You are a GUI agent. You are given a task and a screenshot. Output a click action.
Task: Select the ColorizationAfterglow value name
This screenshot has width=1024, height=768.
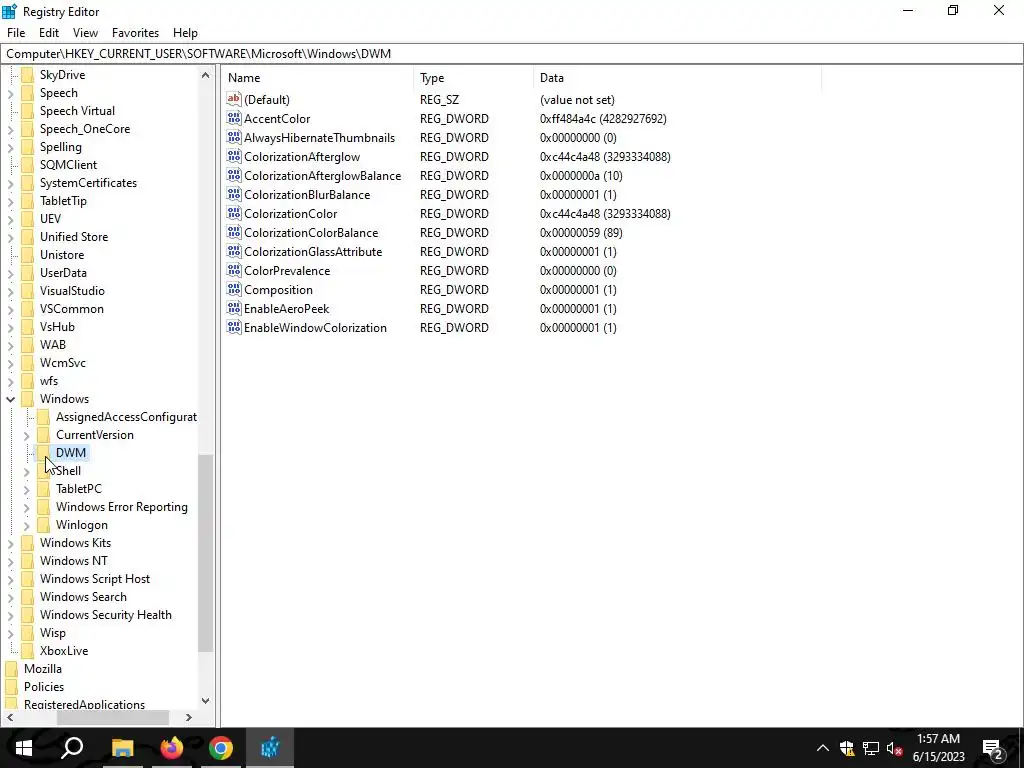(x=302, y=157)
